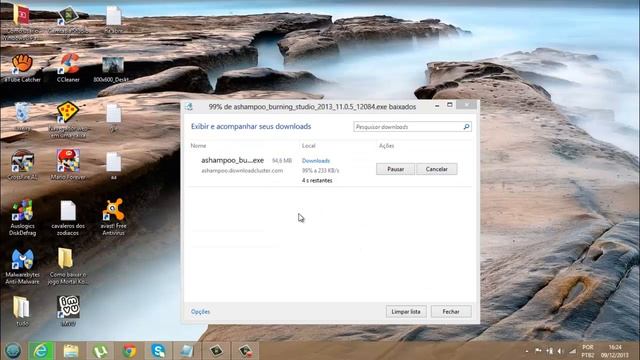Click the Local column header
The width and height of the screenshot is (640, 360).
[x=309, y=146]
